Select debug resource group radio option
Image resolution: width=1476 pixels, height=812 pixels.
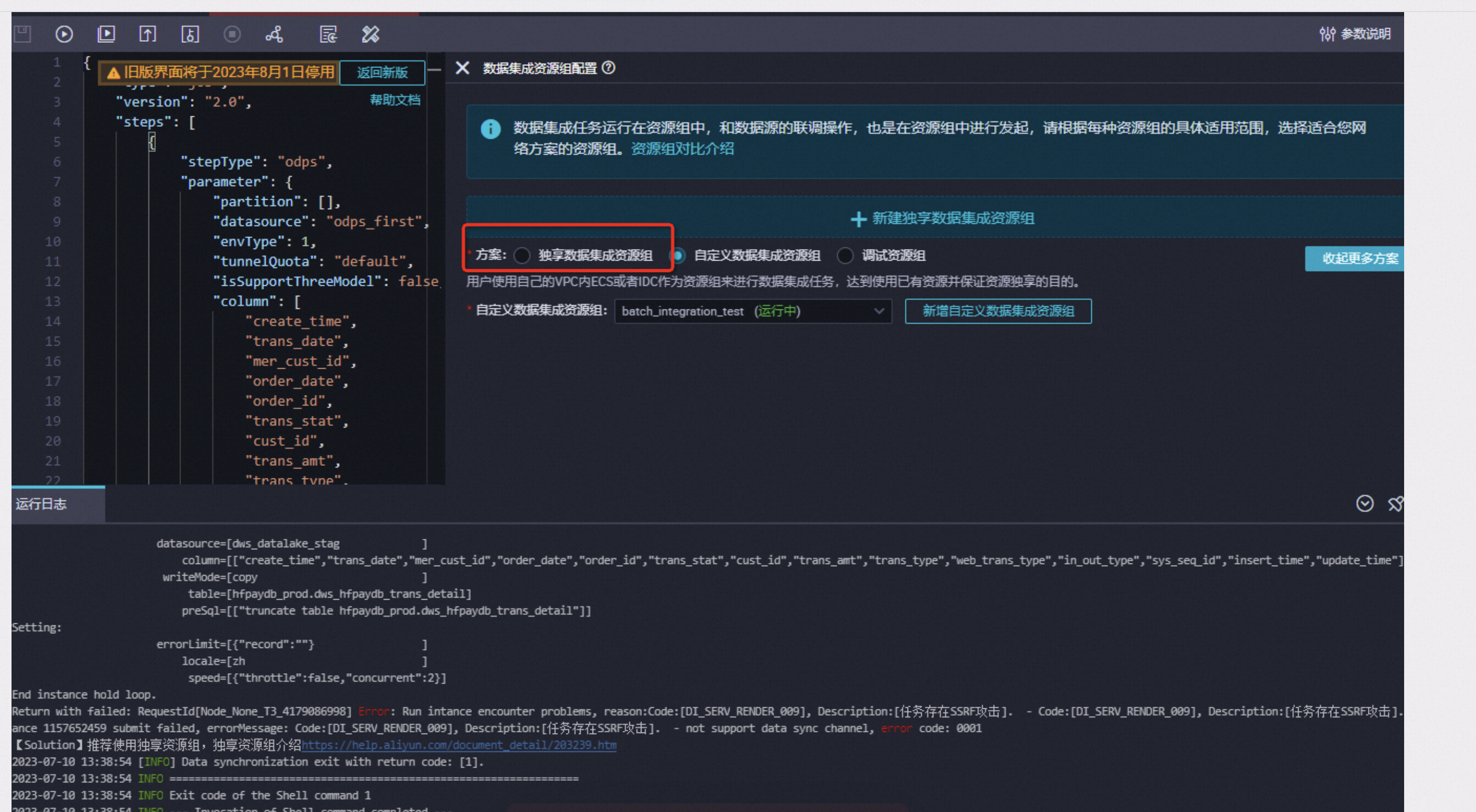pos(845,256)
